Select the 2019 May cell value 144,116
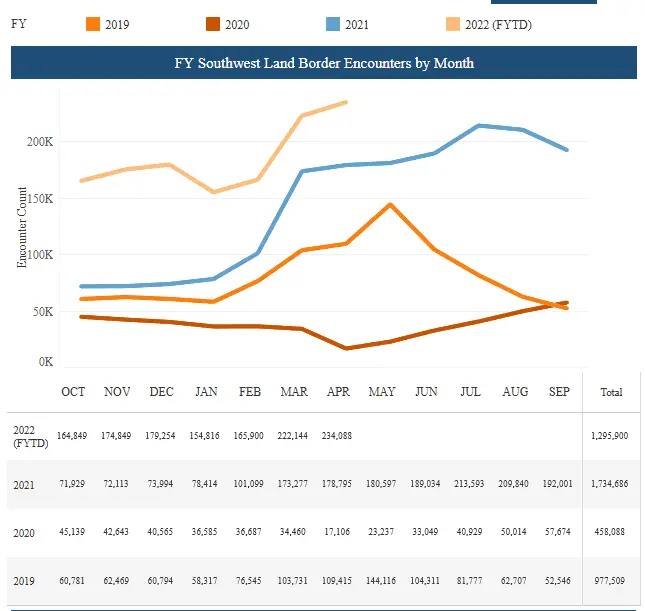 click(x=381, y=582)
